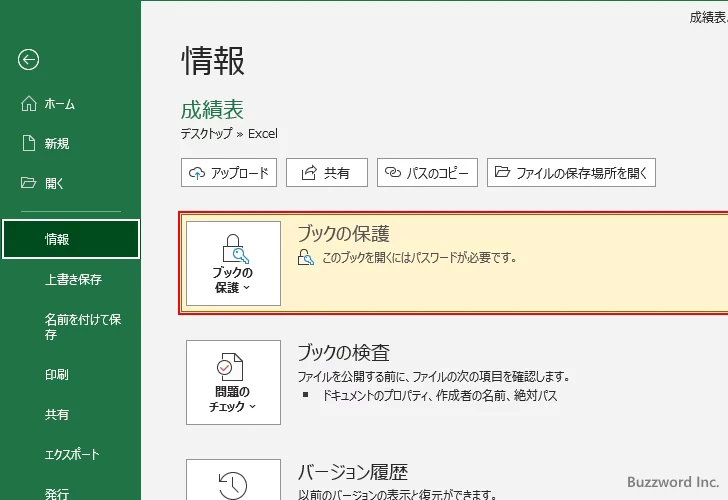Click the アップロード button
This screenshot has width=728, height=500.
pos(229,173)
